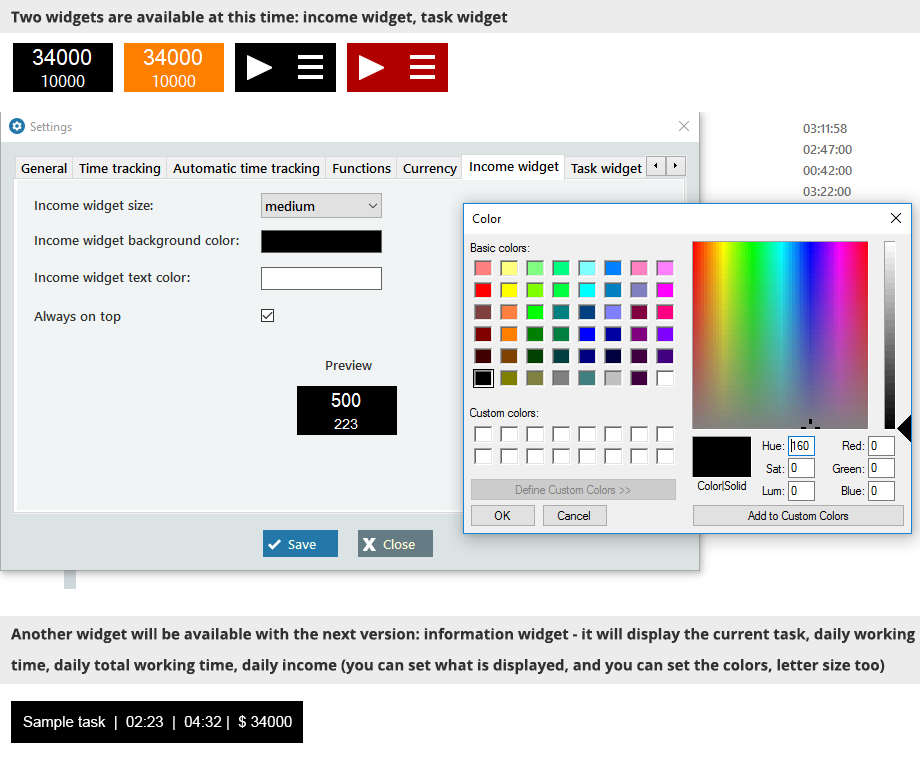The image size is (920, 758).
Task: Switch to the Time tracking tab
Action: [119, 168]
